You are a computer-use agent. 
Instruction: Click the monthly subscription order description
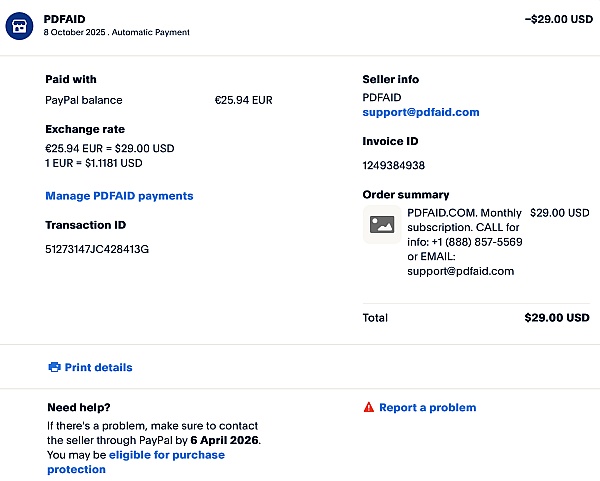click(464, 241)
